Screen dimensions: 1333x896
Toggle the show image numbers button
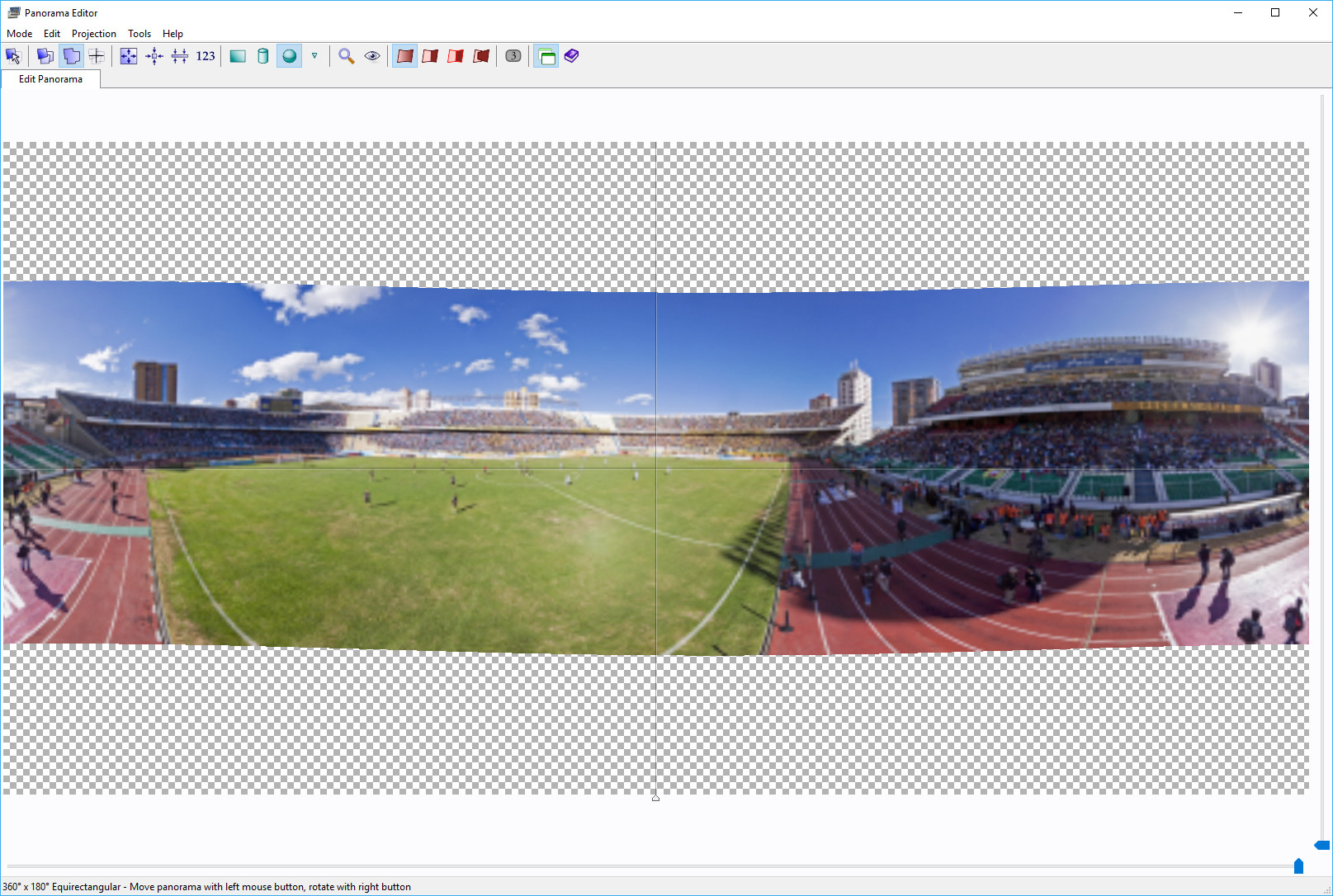(513, 56)
